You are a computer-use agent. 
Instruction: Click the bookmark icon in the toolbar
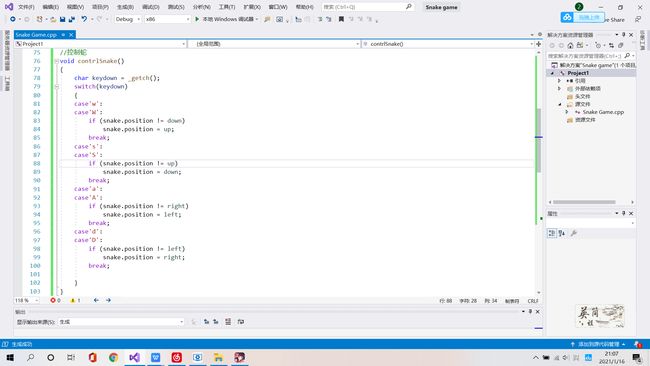pyautogui.click(x=341, y=19)
